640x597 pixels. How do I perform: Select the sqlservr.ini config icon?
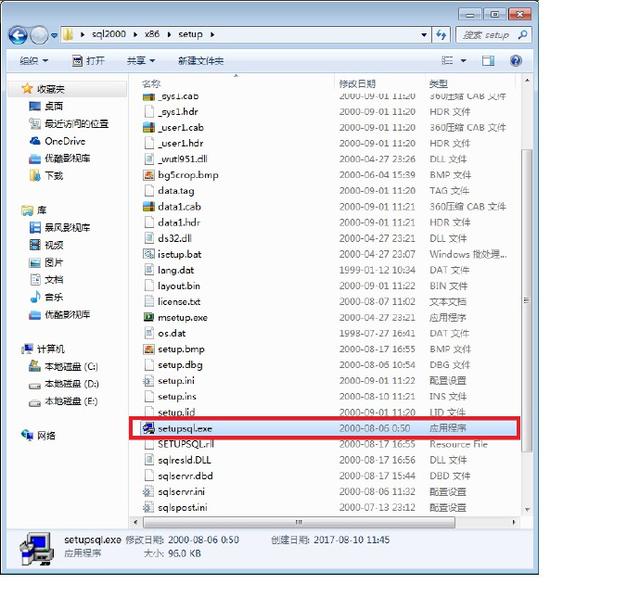click(x=148, y=492)
